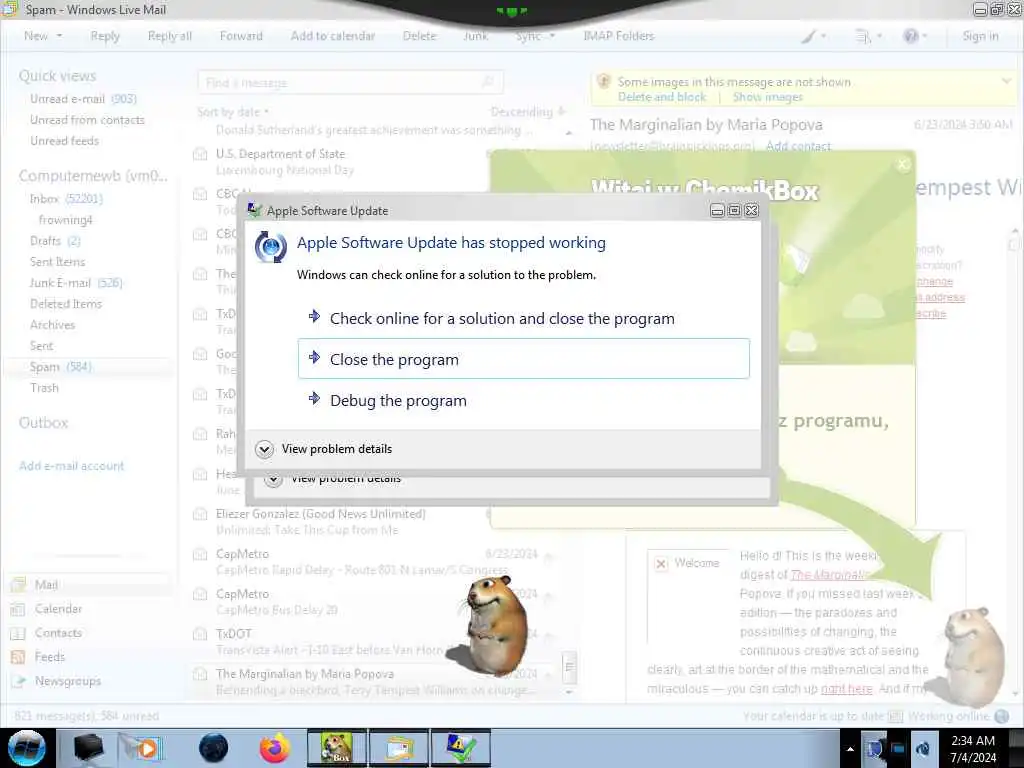The height and width of the screenshot is (768, 1024).
Task: Choose Debug the program option
Action: pos(523,400)
